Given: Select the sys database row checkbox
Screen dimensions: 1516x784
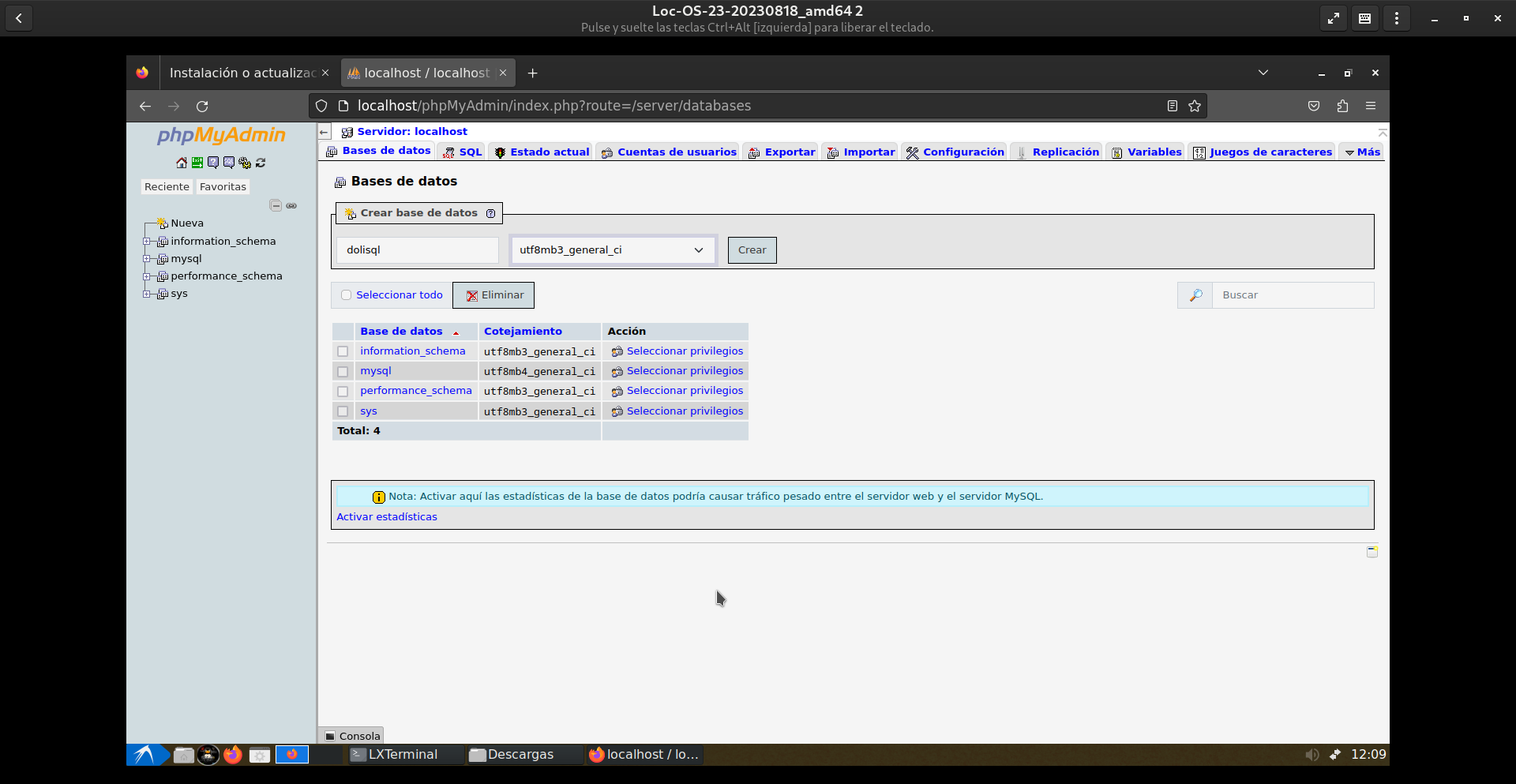Looking at the screenshot, I should [343, 411].
